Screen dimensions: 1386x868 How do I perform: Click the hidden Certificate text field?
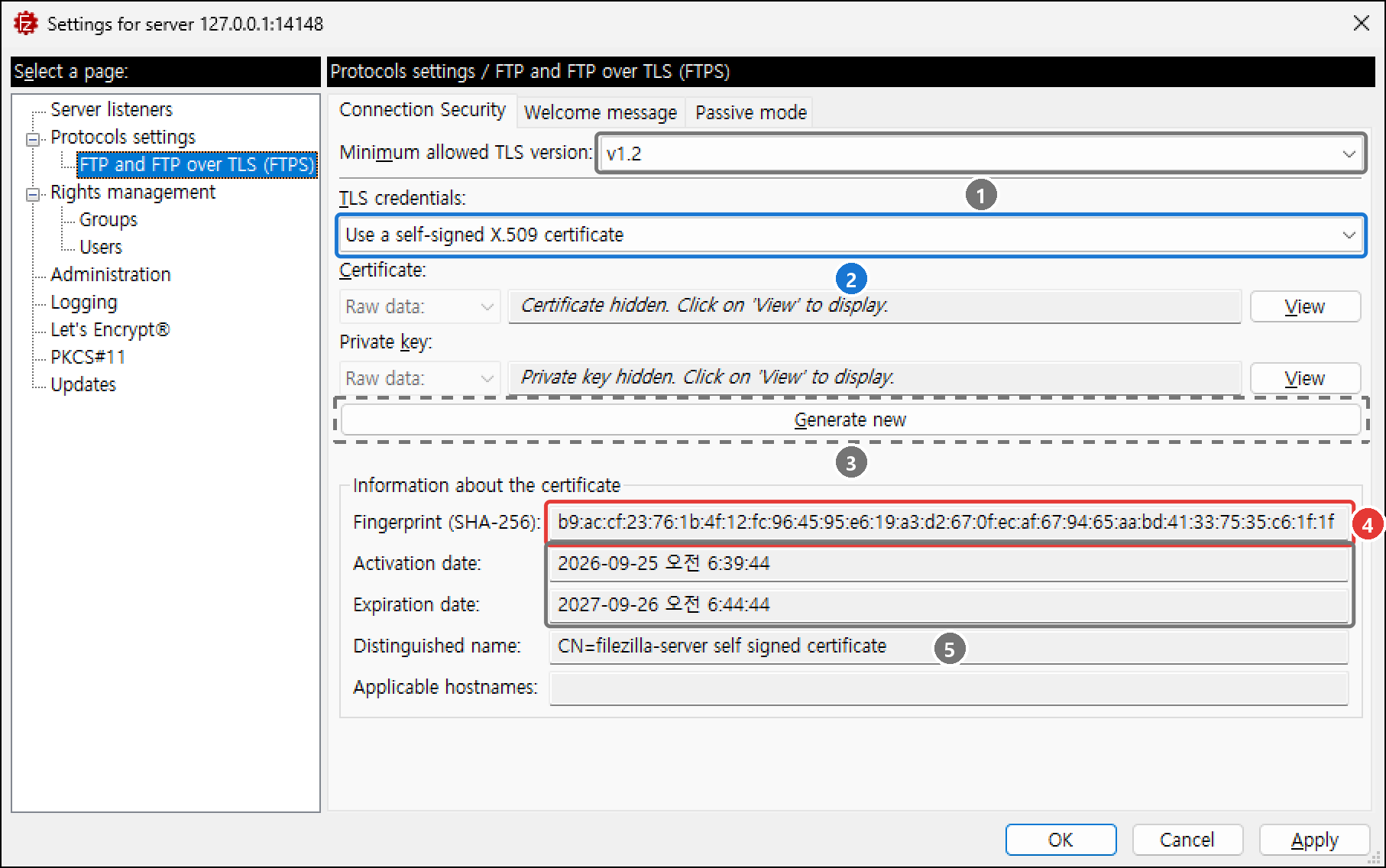(x=875, y=306)
